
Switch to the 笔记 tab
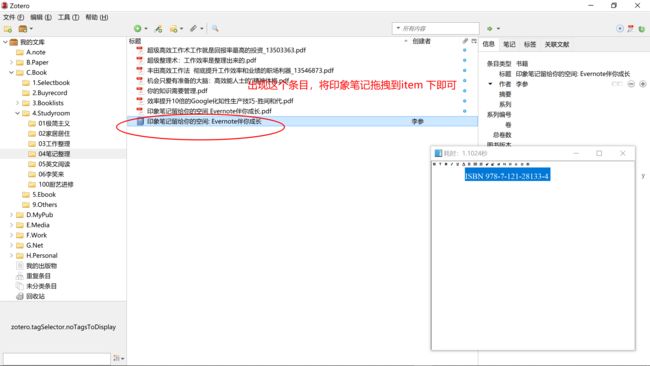[509, 44]
